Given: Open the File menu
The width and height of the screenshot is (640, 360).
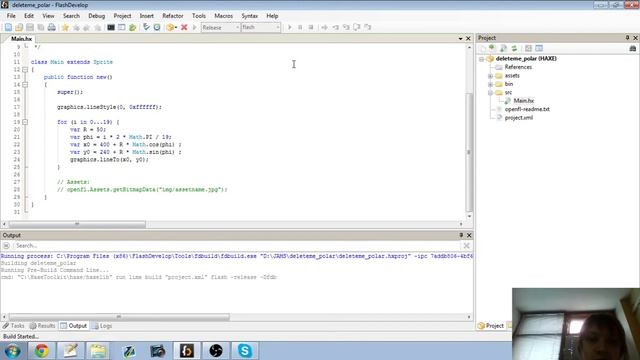Looking at the screenshot, I should pos(11,16).
